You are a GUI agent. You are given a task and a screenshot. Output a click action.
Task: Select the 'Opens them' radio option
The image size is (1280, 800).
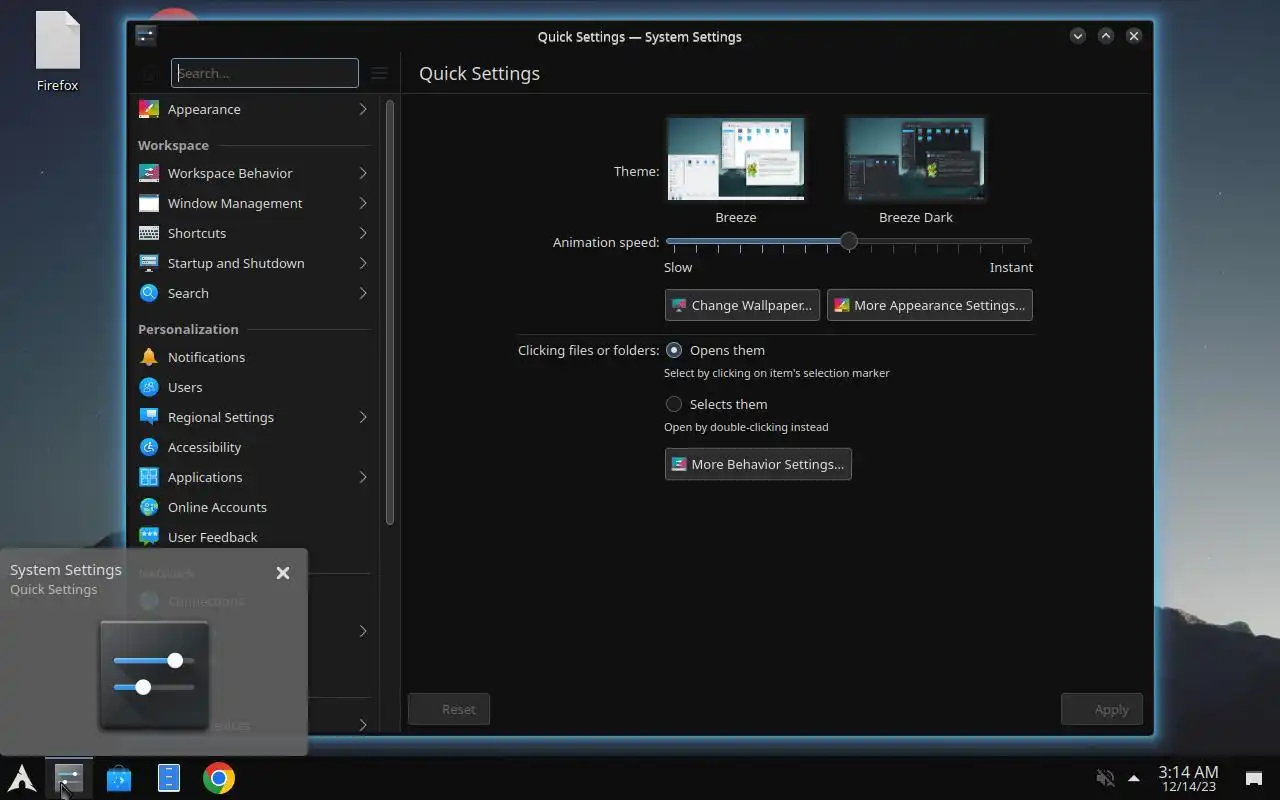(674, 350)
